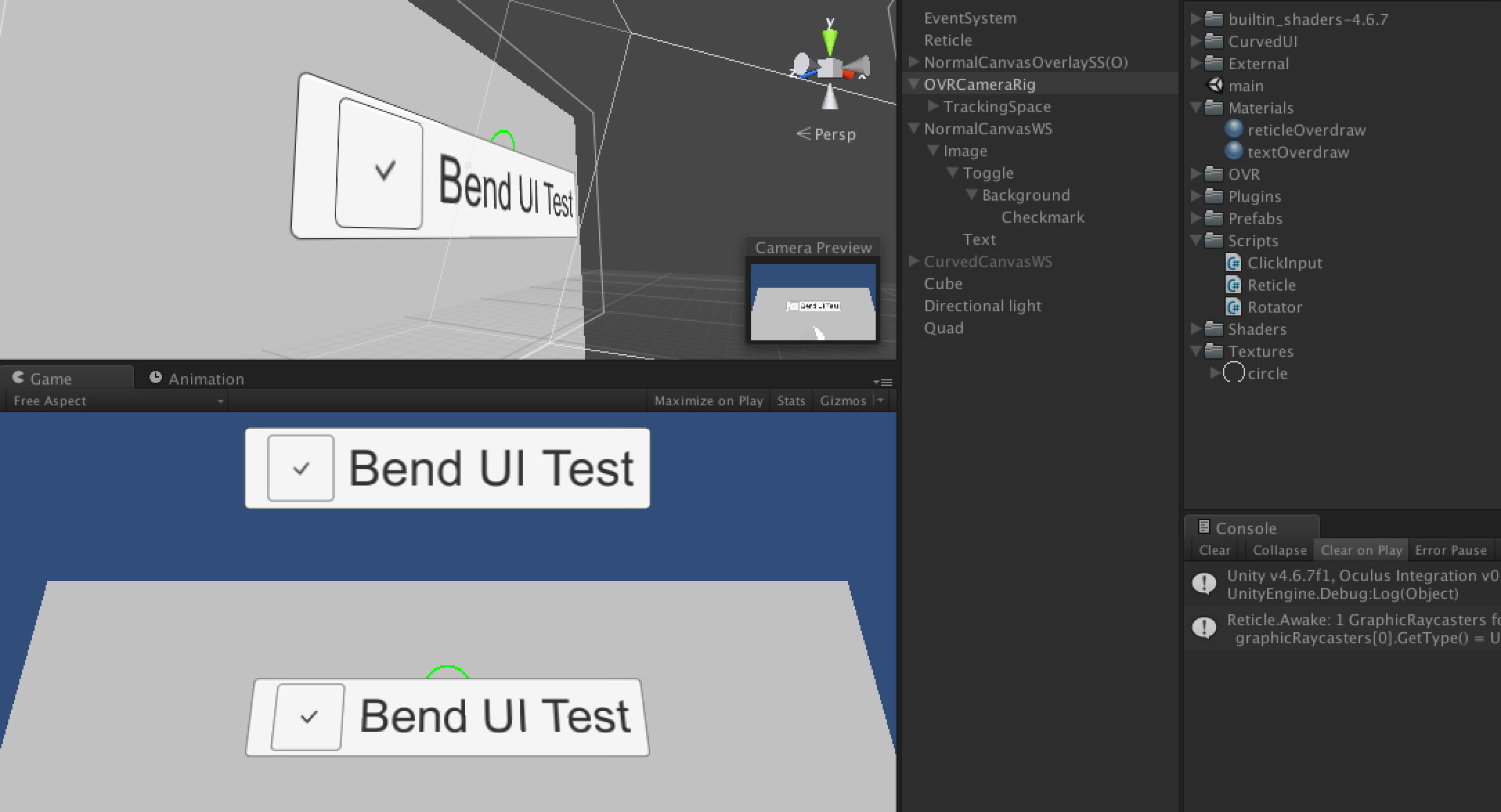
Task: Toggle Clear on Play in the Console
Action: click(x=1361, y=550)
